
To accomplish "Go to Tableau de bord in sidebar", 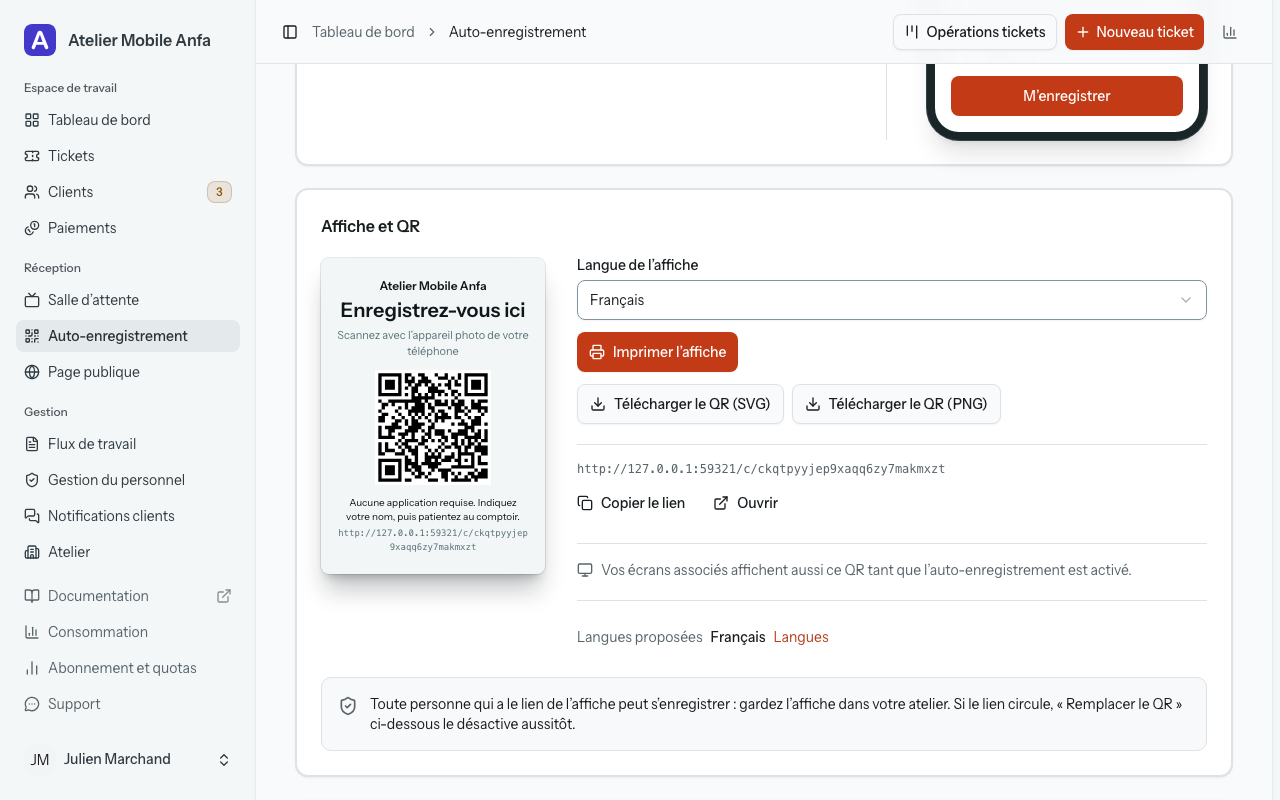I will (x=128, y=120).
